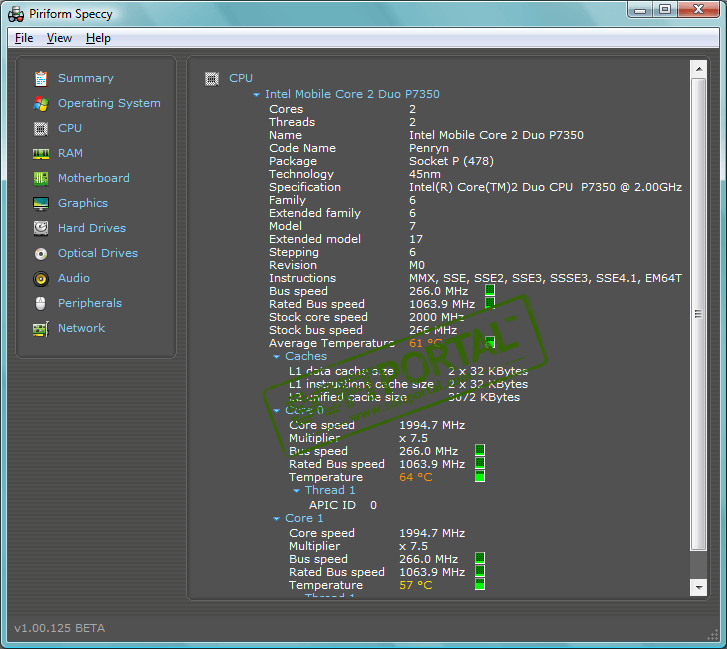Click Core 1 Core speed 1994.7 MHz
The image size is (727, 649).
432,533
